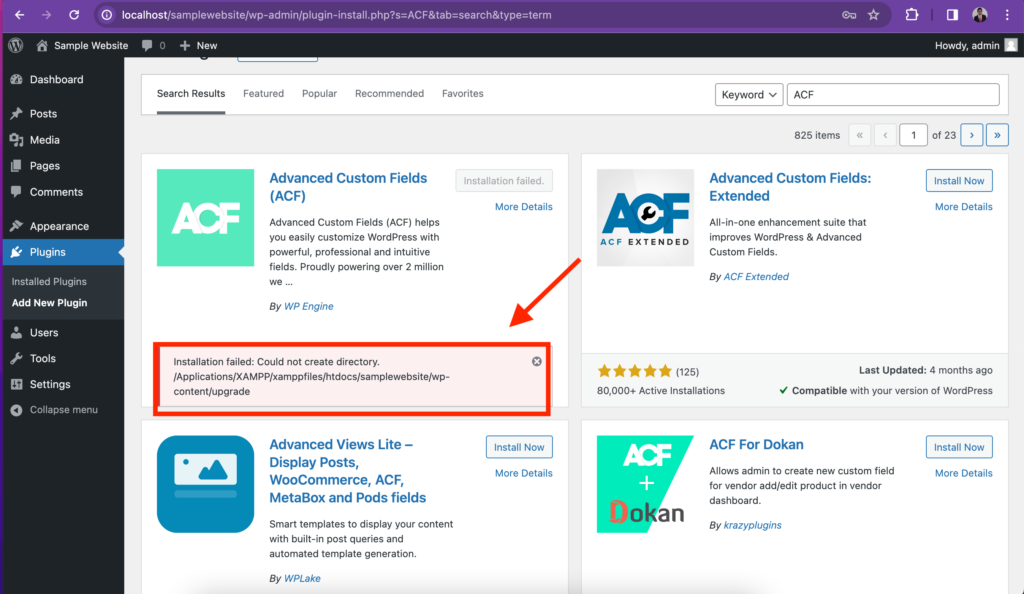Select the Search Results tab
The width and height of the screenshot is (1024, 594).
pos(191,94)
